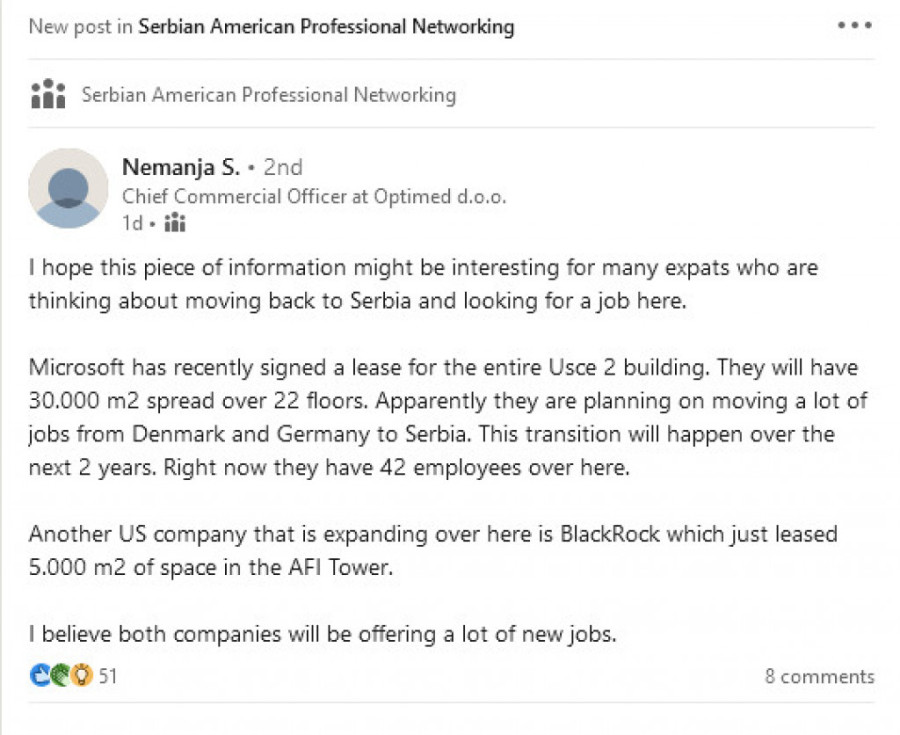Click the Chief Commercial Officer at Optimed headline
Viewport: 900px width, 735px height.
314,197
